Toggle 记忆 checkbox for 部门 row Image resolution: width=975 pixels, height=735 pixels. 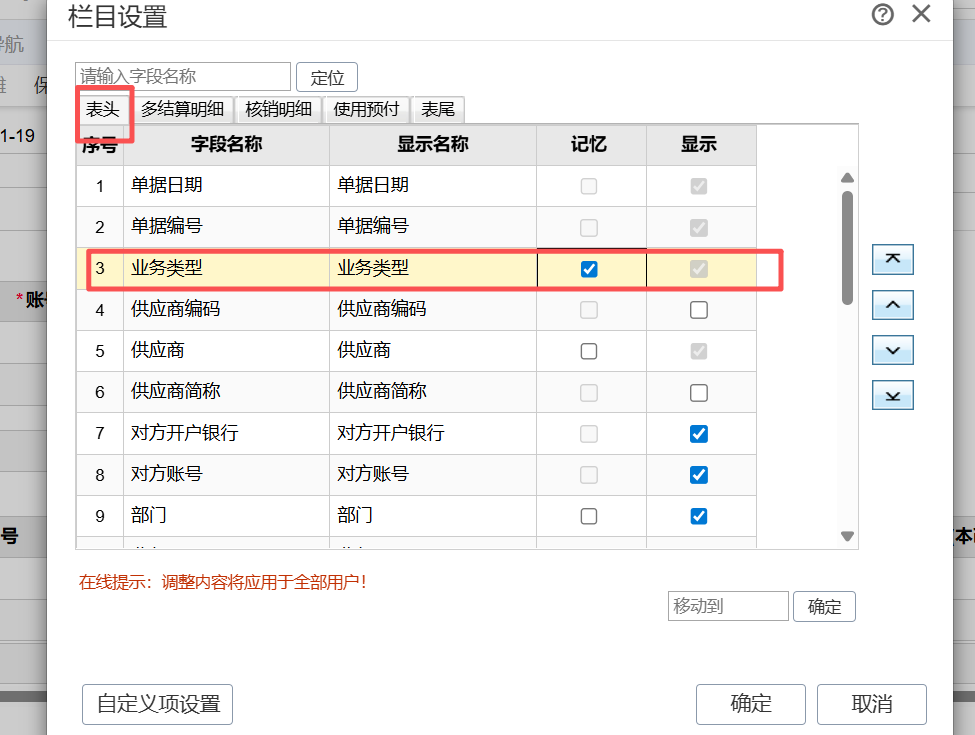[589, 516]
